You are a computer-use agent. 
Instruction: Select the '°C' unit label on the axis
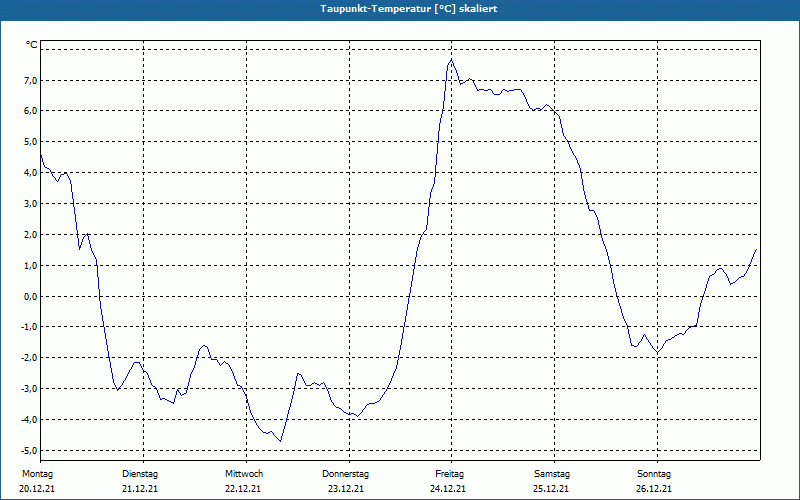[x=32, y=45]
